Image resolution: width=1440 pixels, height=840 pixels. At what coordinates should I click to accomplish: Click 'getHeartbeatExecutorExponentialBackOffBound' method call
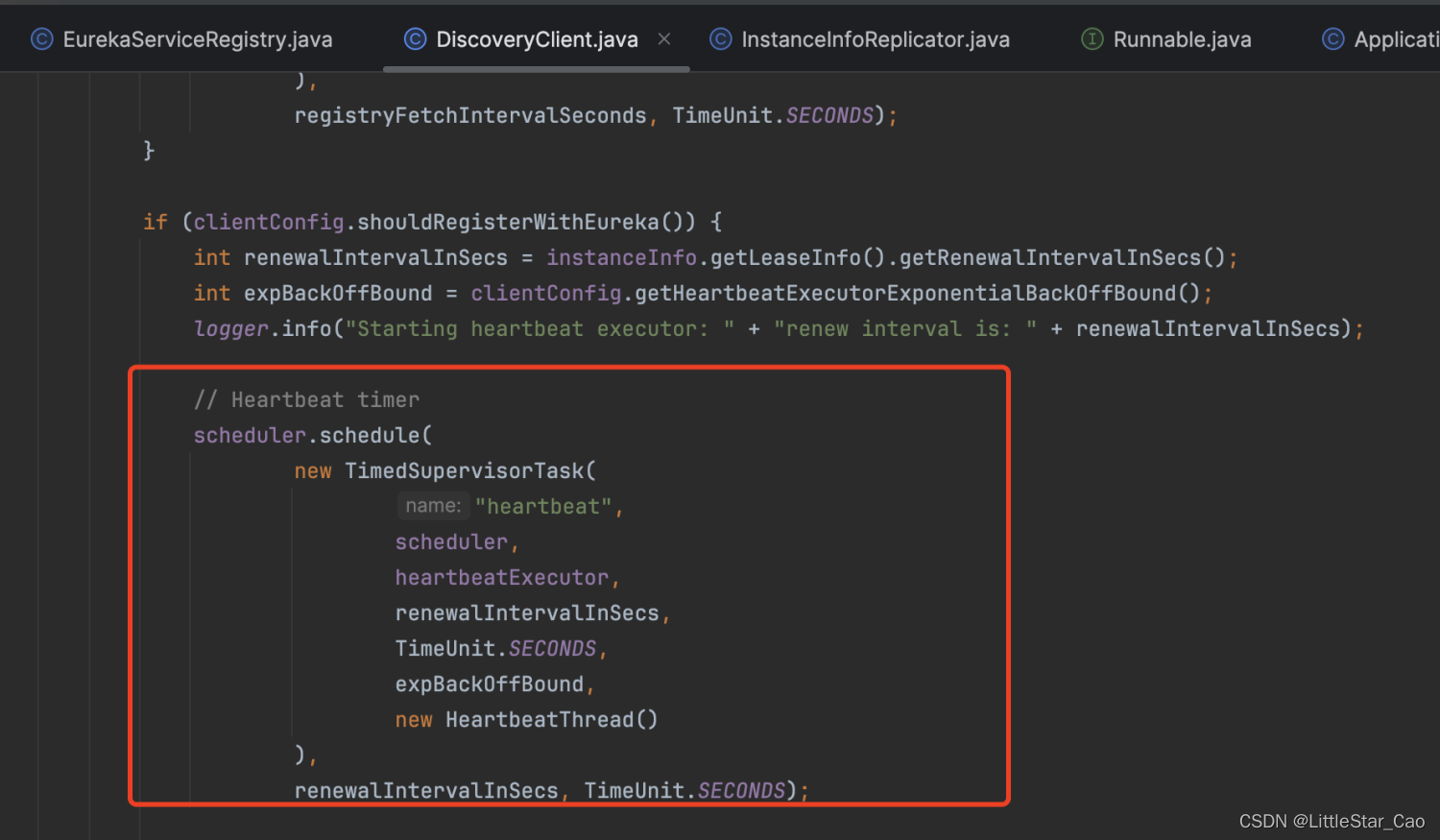click(905, 293)
